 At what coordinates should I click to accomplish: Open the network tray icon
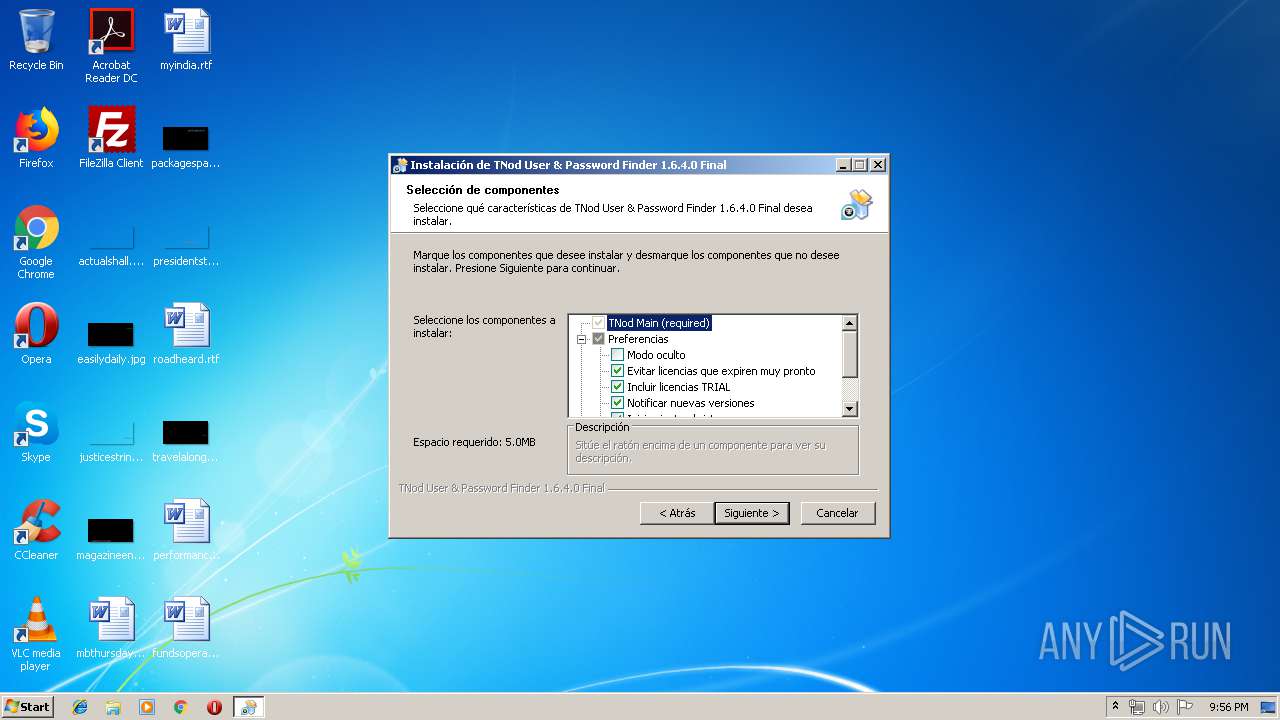click(1137, 707)
